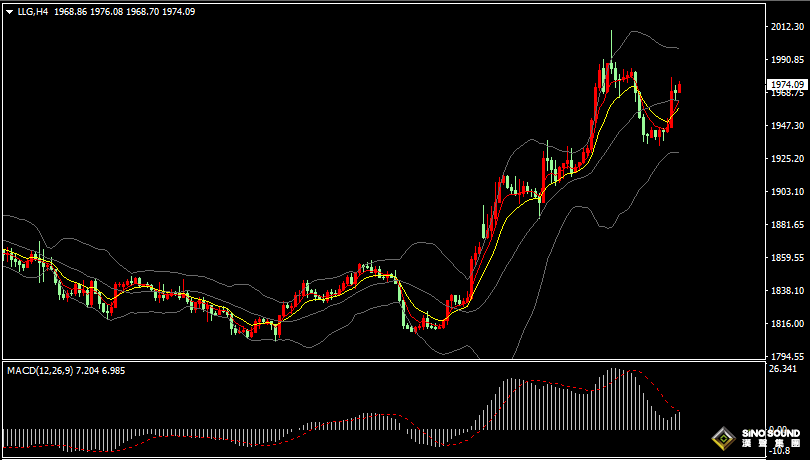The image size is (810, 460).
Task: Click the LLG,H4 symbol label
Action: click(33, 12)
